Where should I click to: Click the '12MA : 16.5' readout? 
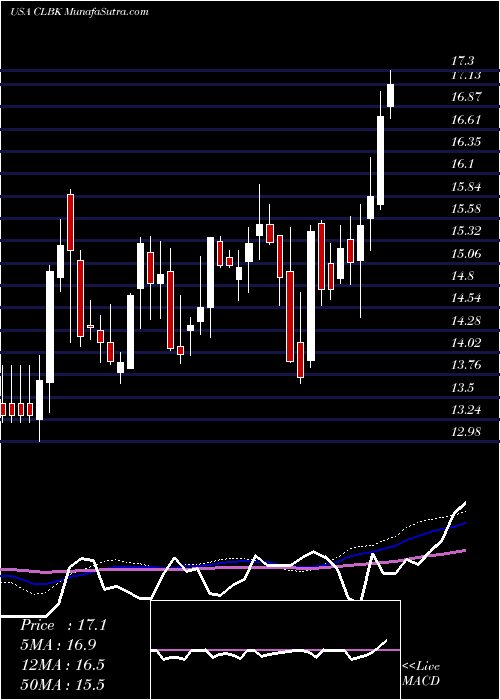(x=62, y=664)
